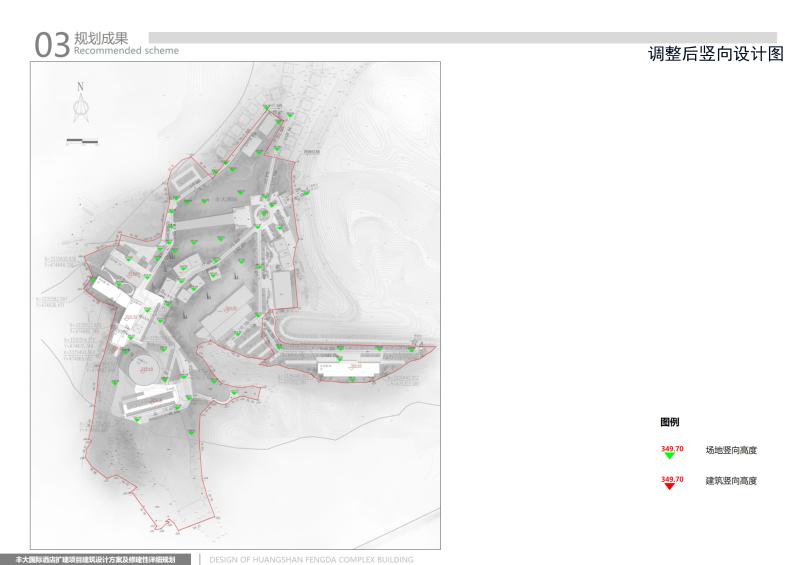Click the large "03" section number
Viewport: 800px width, 565px height.
click(51, 45)
